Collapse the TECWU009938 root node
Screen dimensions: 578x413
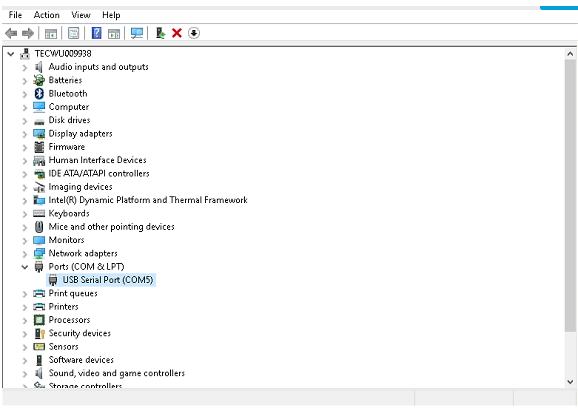pos(11,54)
